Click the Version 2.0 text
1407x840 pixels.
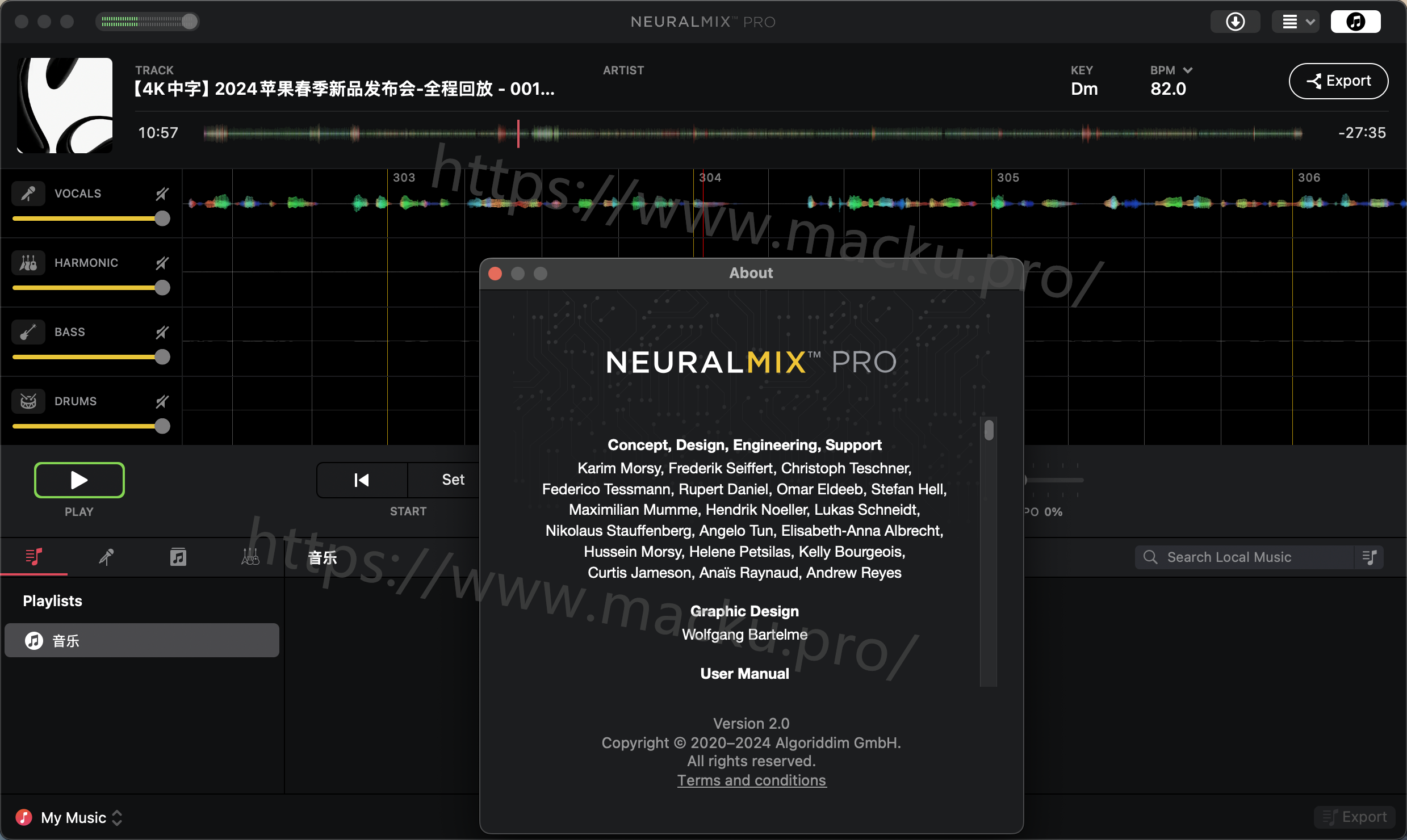[751, 724]
